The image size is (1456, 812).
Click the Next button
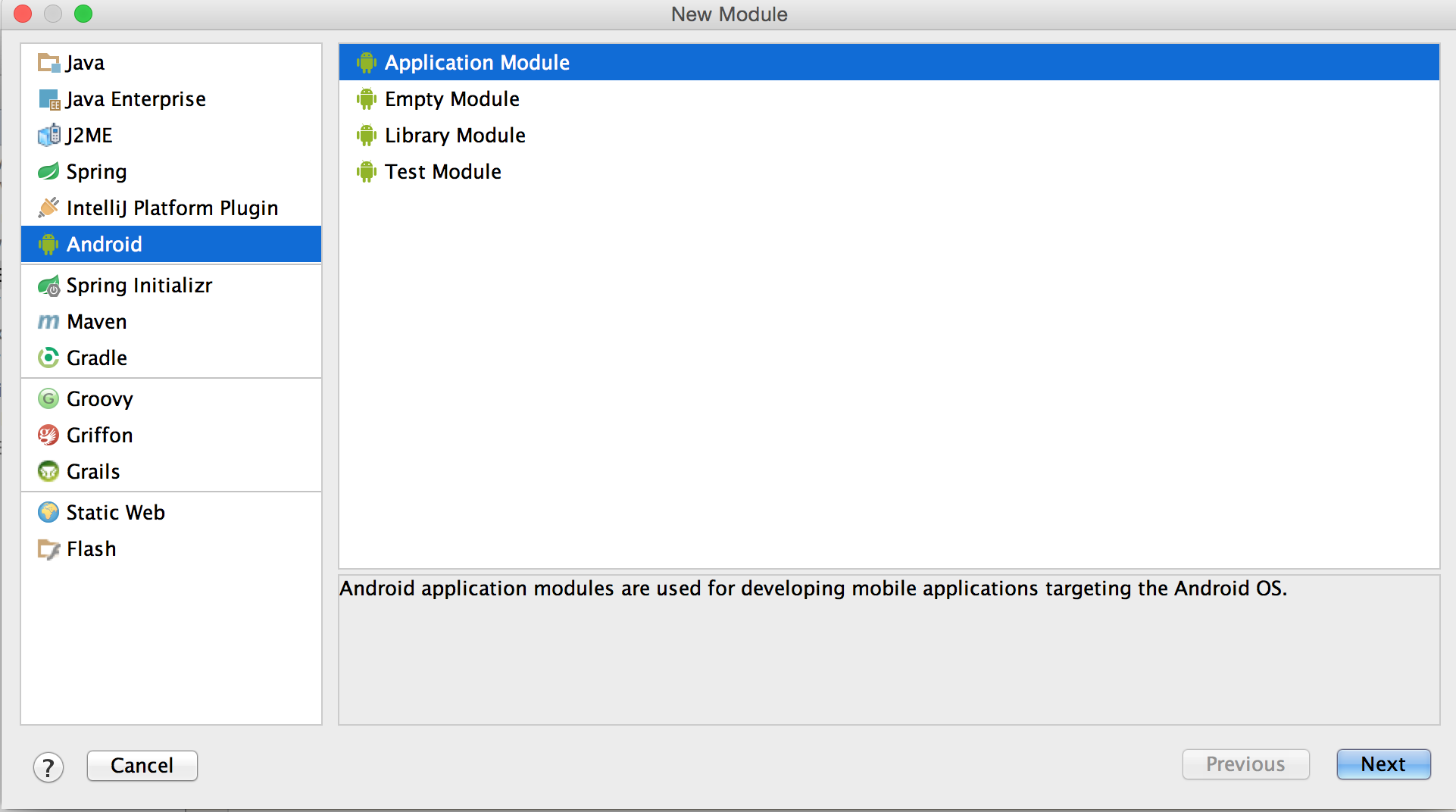coord(1383,764)
